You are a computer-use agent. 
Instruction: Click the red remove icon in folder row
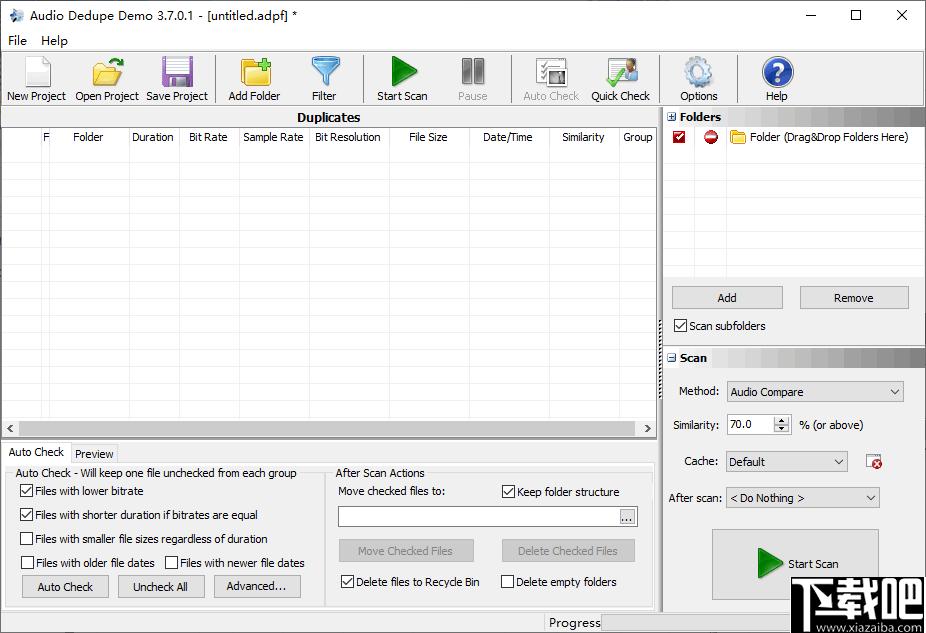710,137
